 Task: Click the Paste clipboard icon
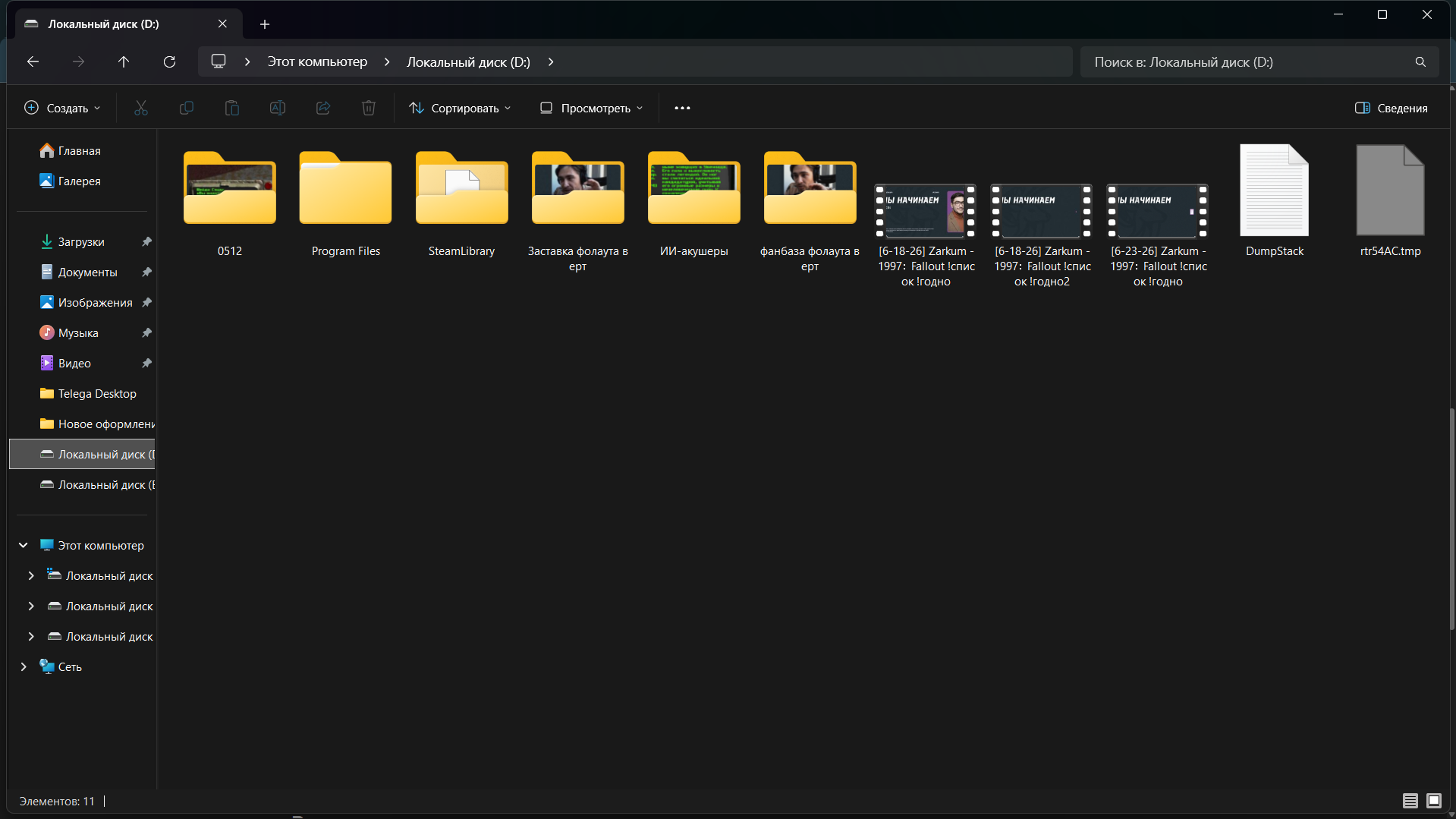point(231,108)
